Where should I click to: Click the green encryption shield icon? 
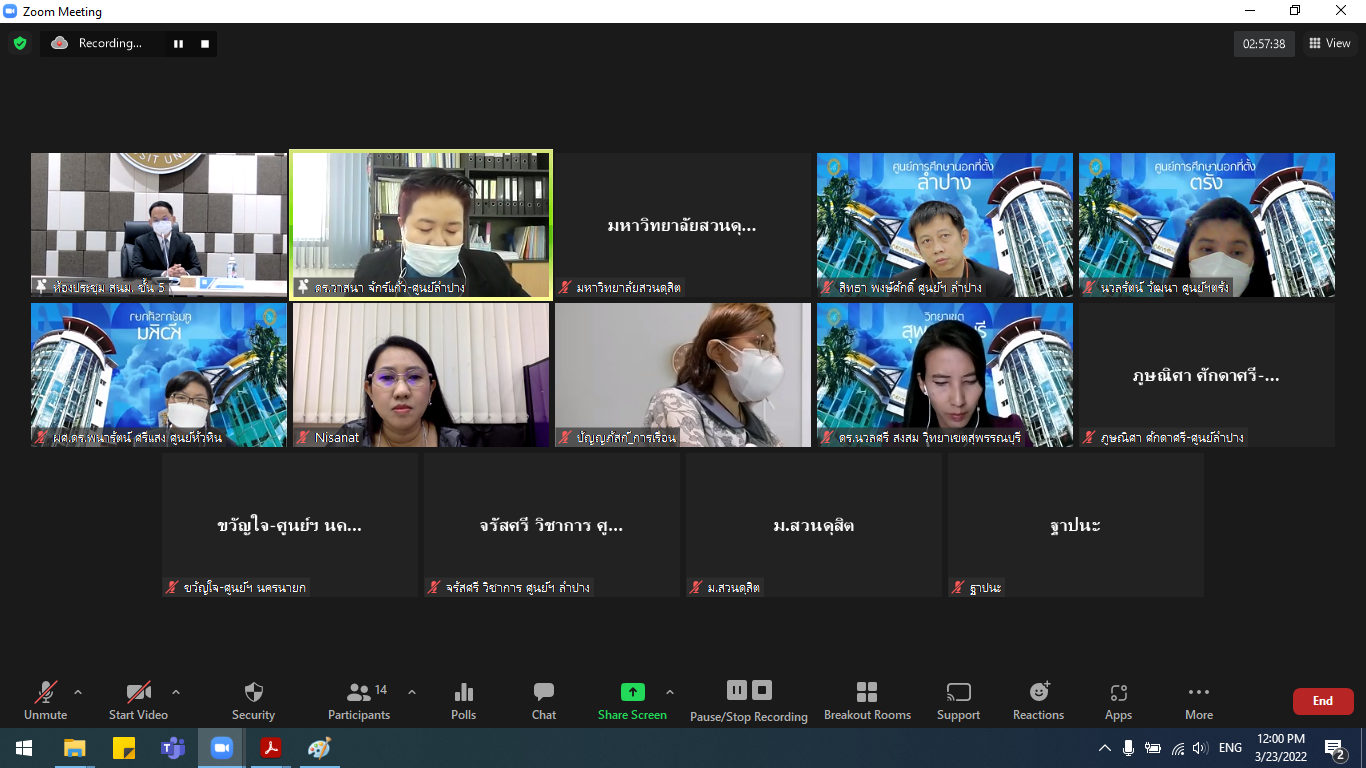coord(19,43)
